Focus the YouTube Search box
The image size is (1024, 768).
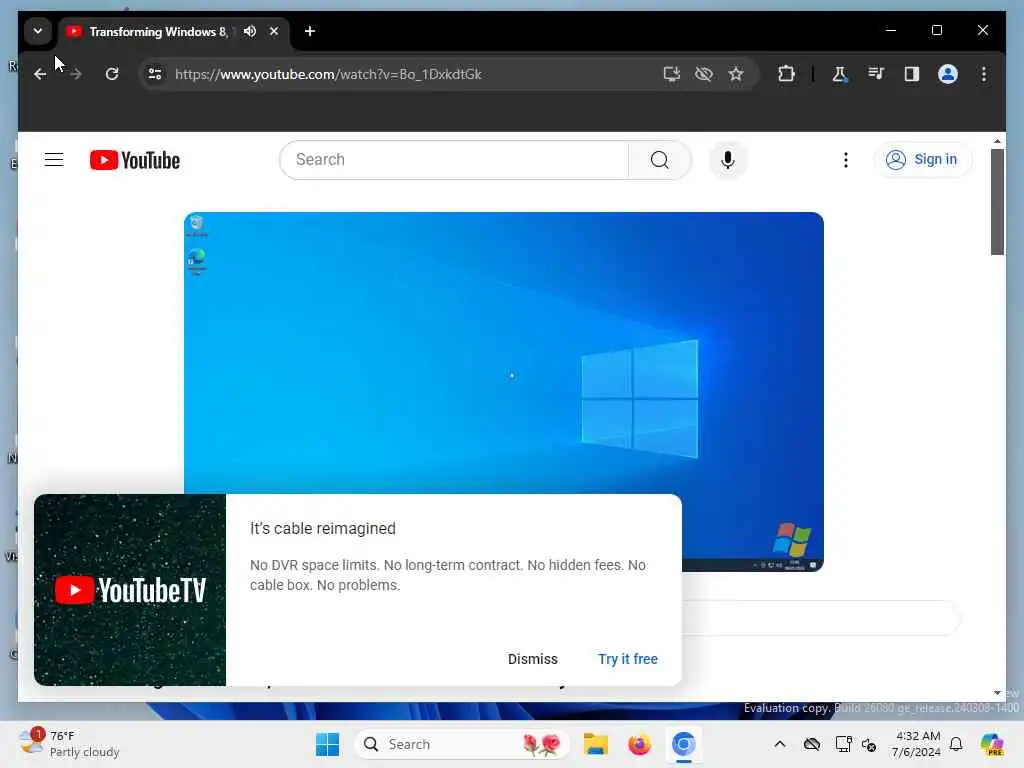(x=454, y=160)
